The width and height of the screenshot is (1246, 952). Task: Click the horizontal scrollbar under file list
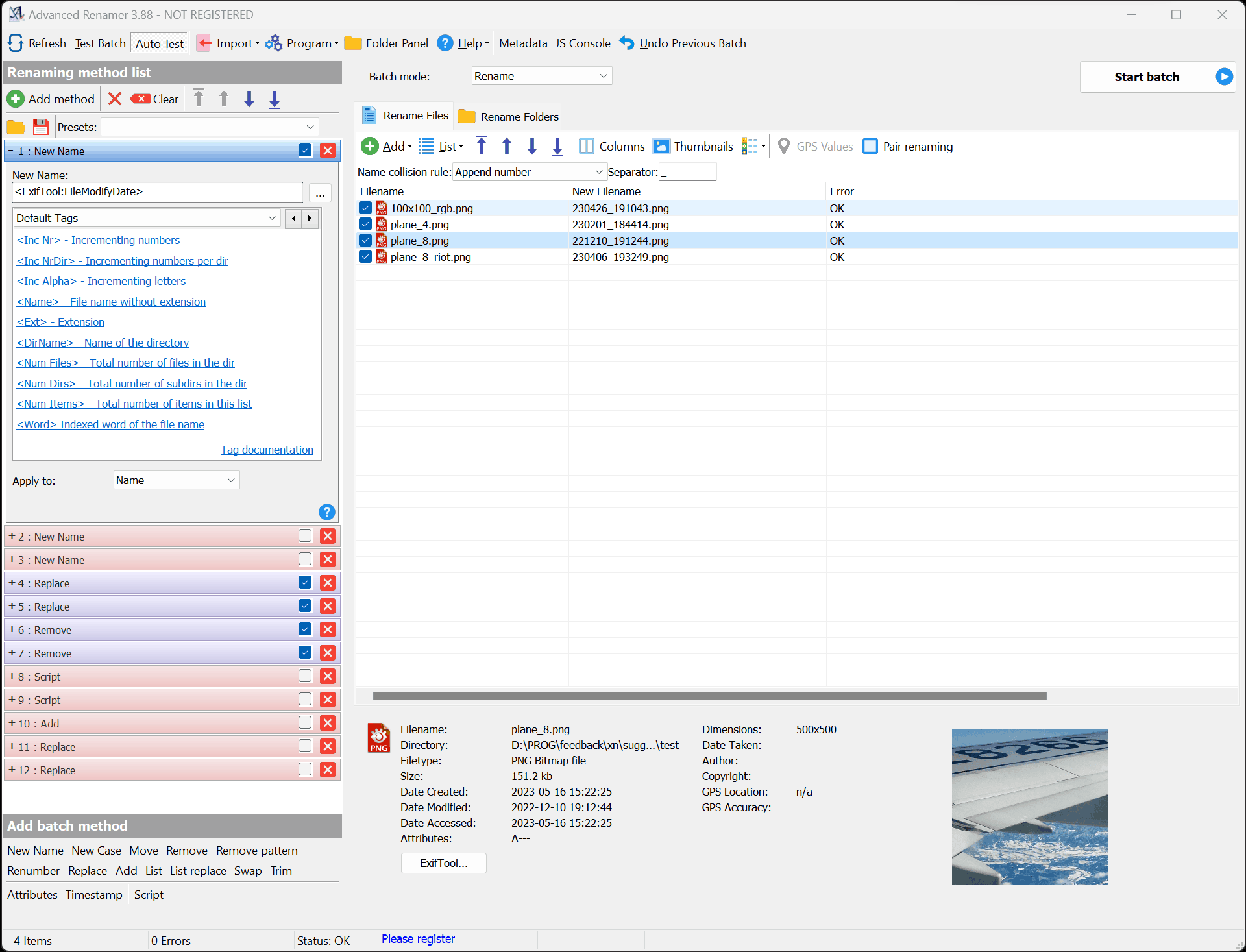(709, 696)
